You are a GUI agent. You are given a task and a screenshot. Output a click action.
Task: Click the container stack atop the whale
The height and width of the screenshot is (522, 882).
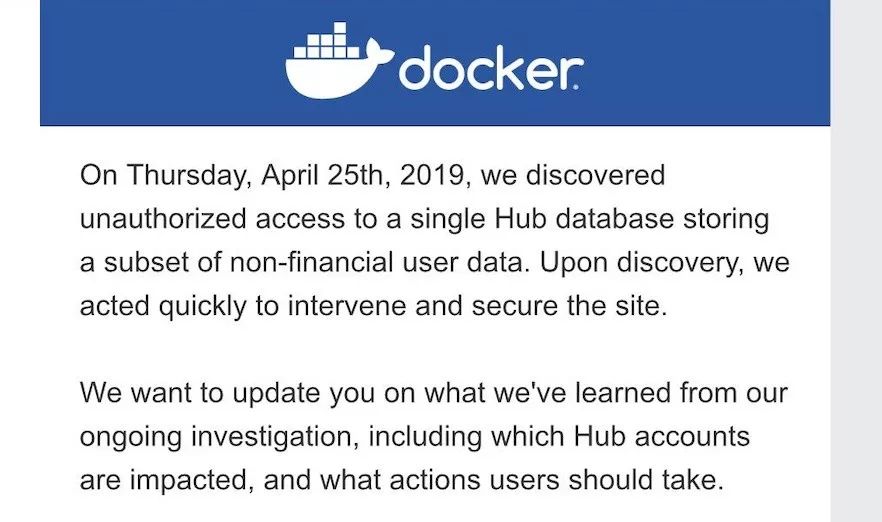(x=327, y=40)
